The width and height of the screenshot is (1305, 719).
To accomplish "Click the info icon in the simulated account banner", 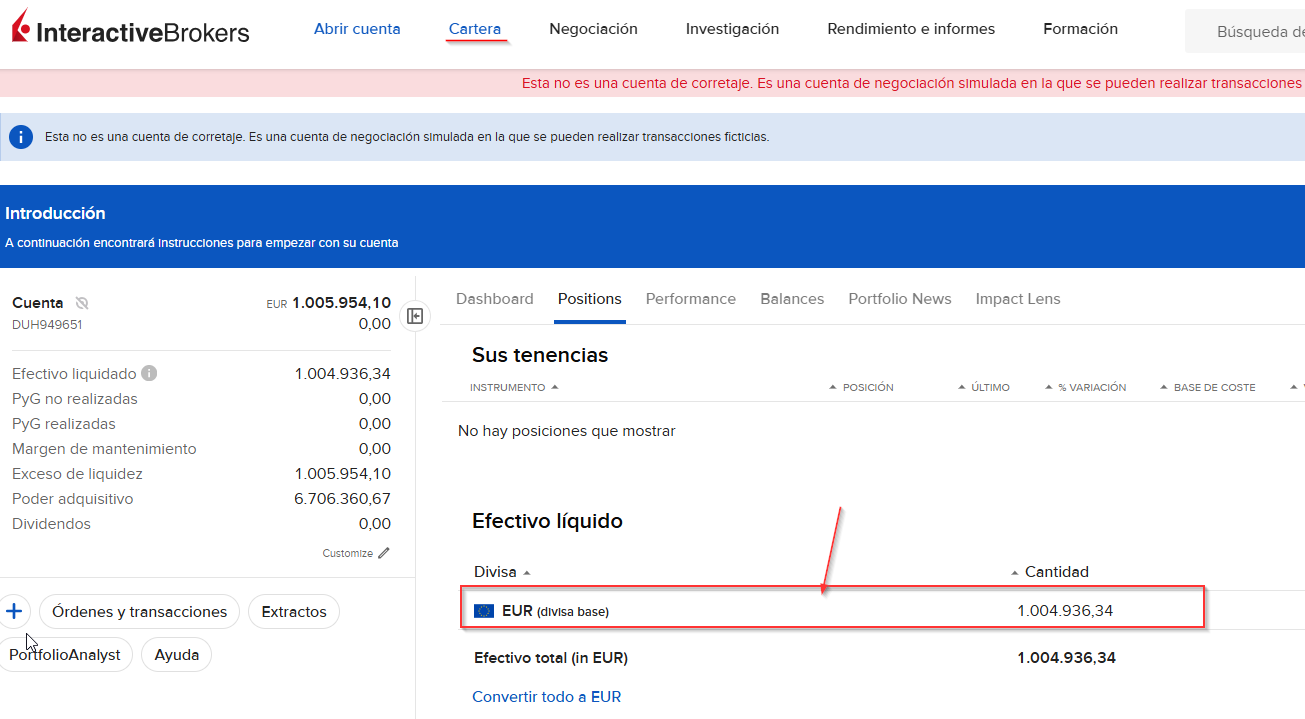I will (x=20, y=136).
